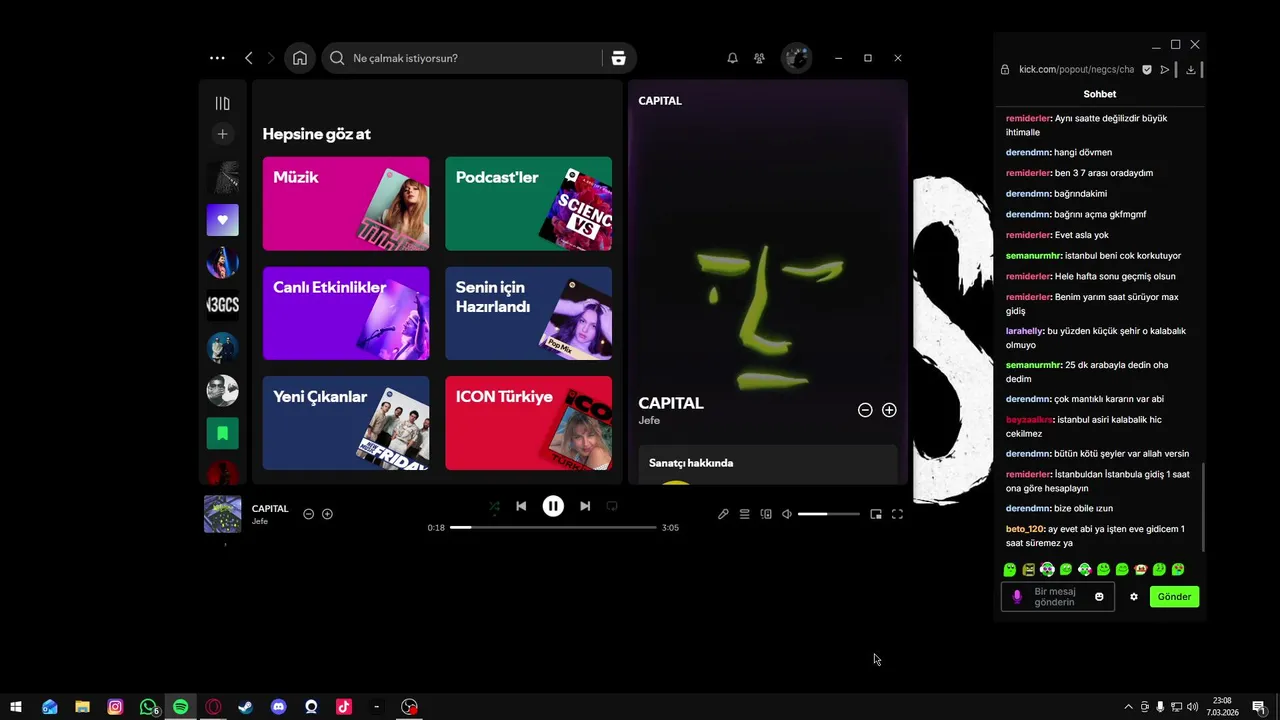Image resolution: width=1280 pixels, height=720 pixels.
Task: Open Spotify notifications bell
Action: (x=732, y=58)
